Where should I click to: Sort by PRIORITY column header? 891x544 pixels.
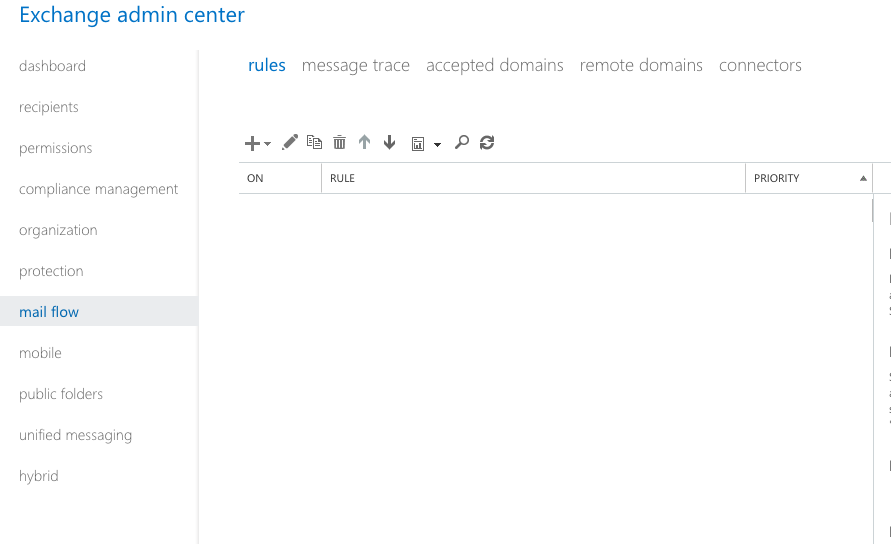pos(809,178)
